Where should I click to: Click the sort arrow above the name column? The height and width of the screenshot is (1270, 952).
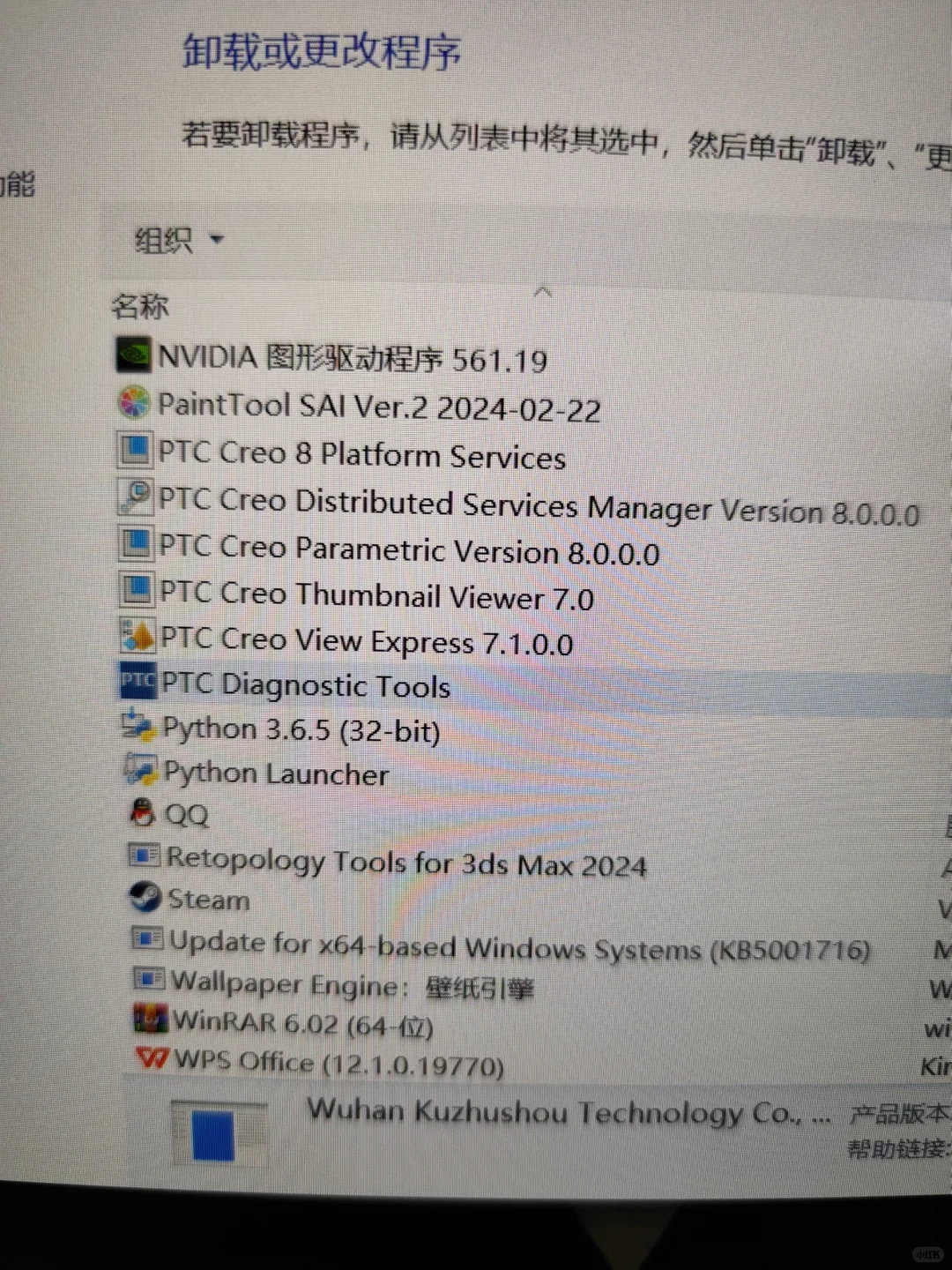pyautogui.click(x=543, y=292)
